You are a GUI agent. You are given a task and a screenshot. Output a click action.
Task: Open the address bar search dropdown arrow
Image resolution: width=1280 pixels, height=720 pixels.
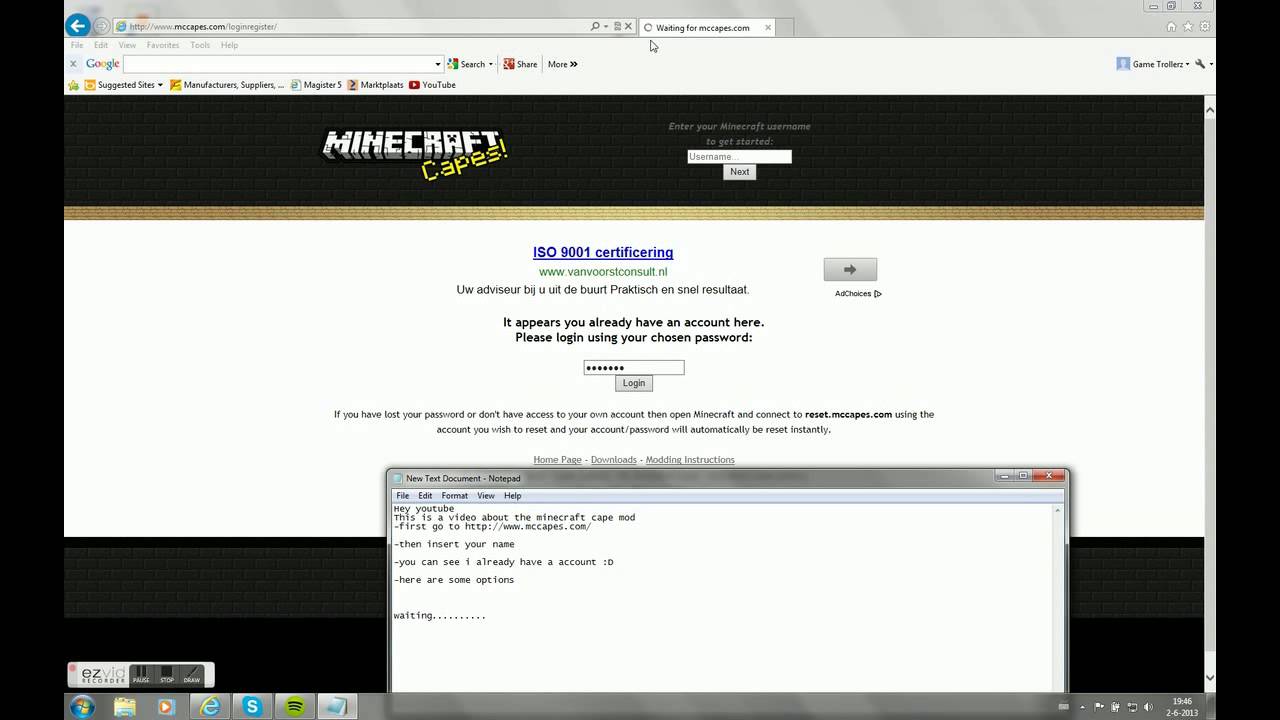point(606,26)
